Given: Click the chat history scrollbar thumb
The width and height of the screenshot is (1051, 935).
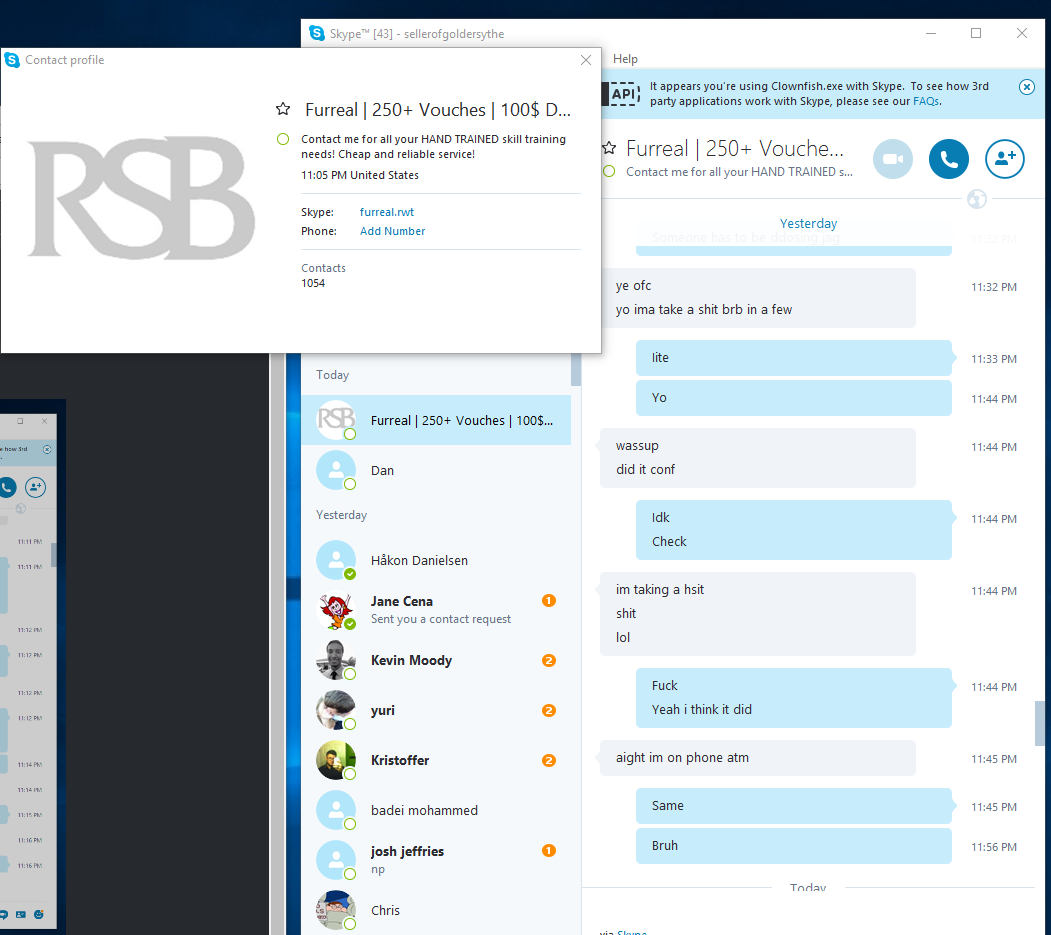Looking at the screenshot, I should pos(1040,723).
